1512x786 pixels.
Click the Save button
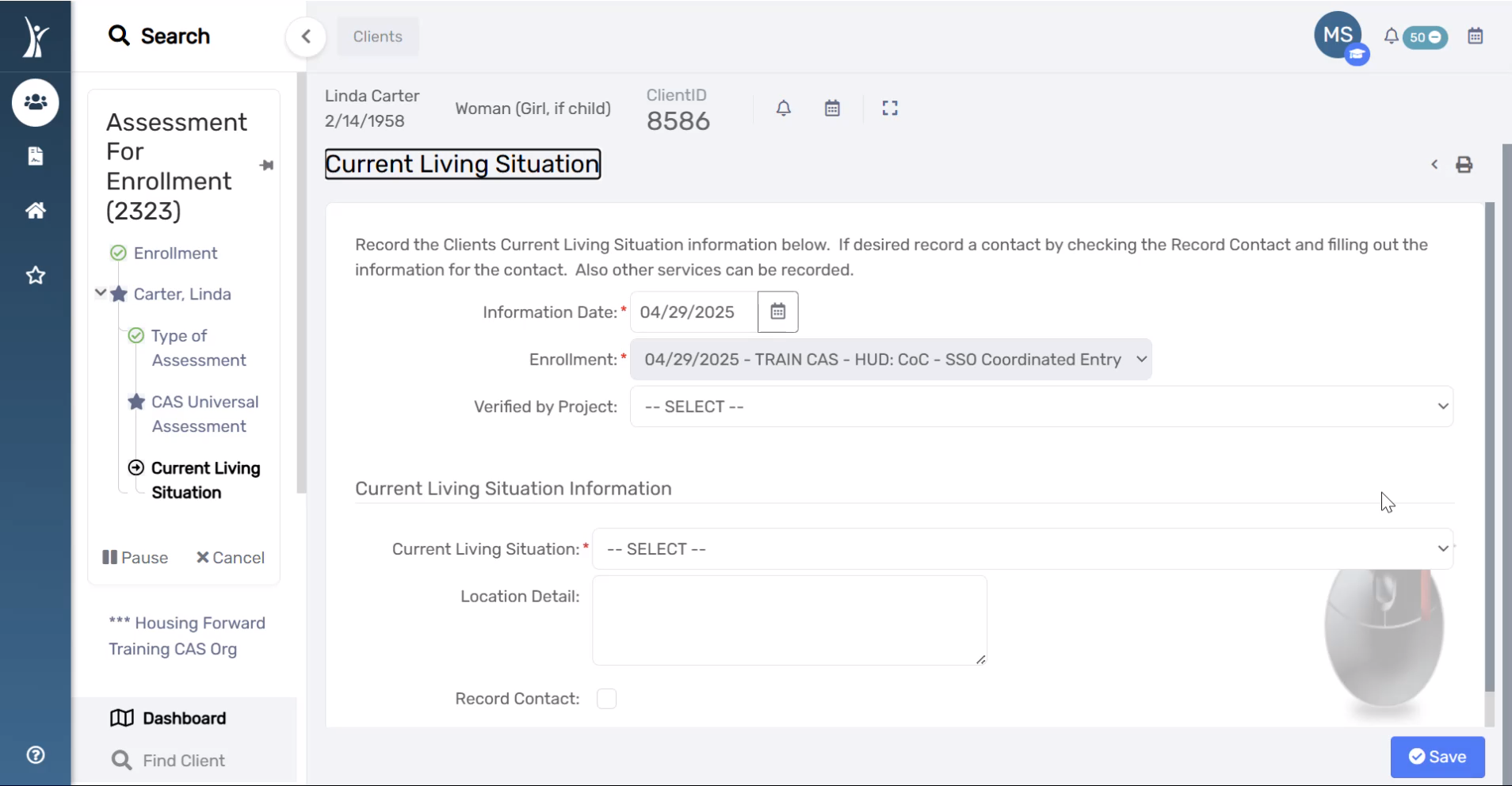(x=1437, y=757)
